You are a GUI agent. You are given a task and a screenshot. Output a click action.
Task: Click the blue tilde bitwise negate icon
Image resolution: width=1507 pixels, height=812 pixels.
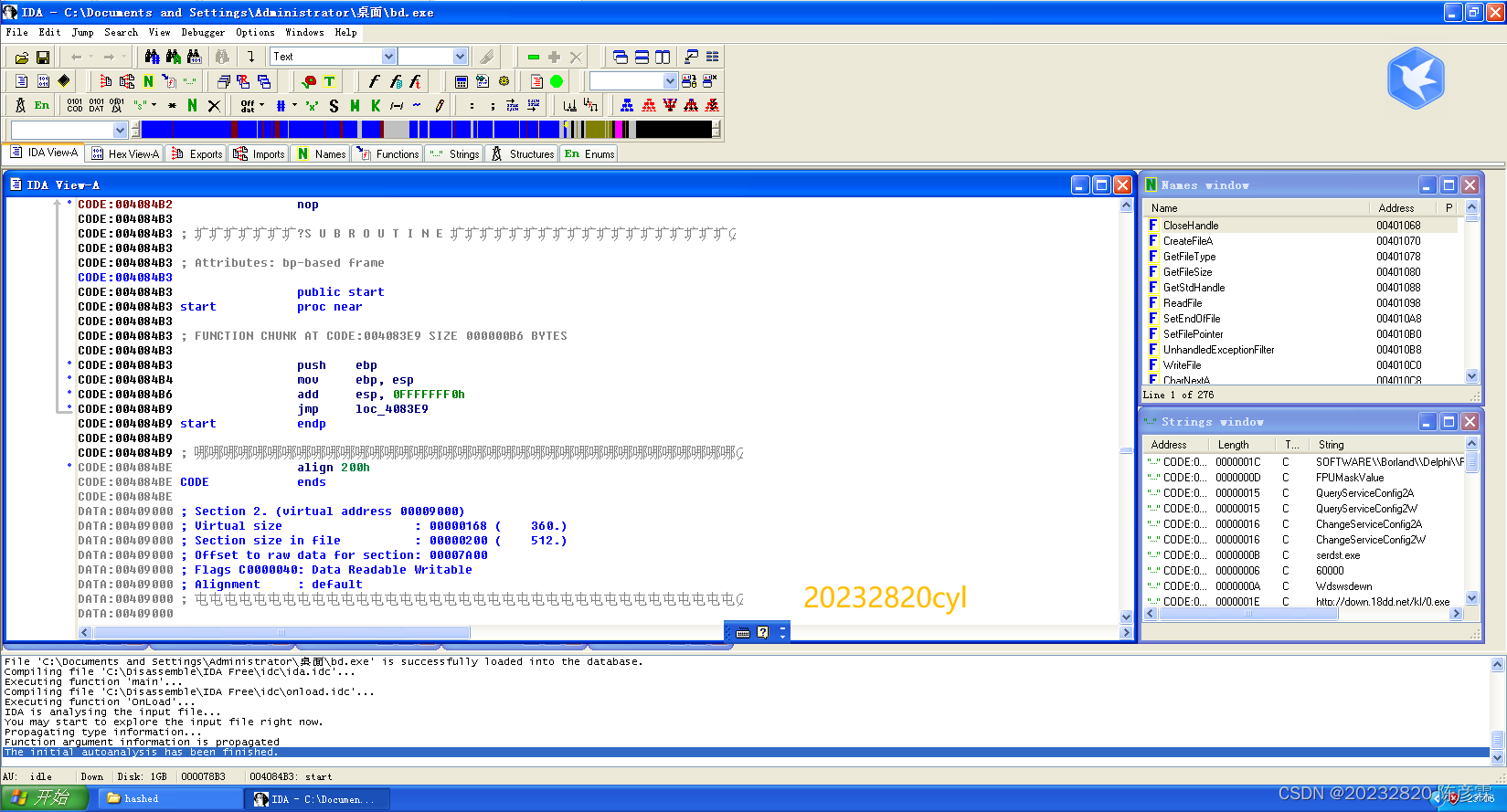[x=417, y=106]
